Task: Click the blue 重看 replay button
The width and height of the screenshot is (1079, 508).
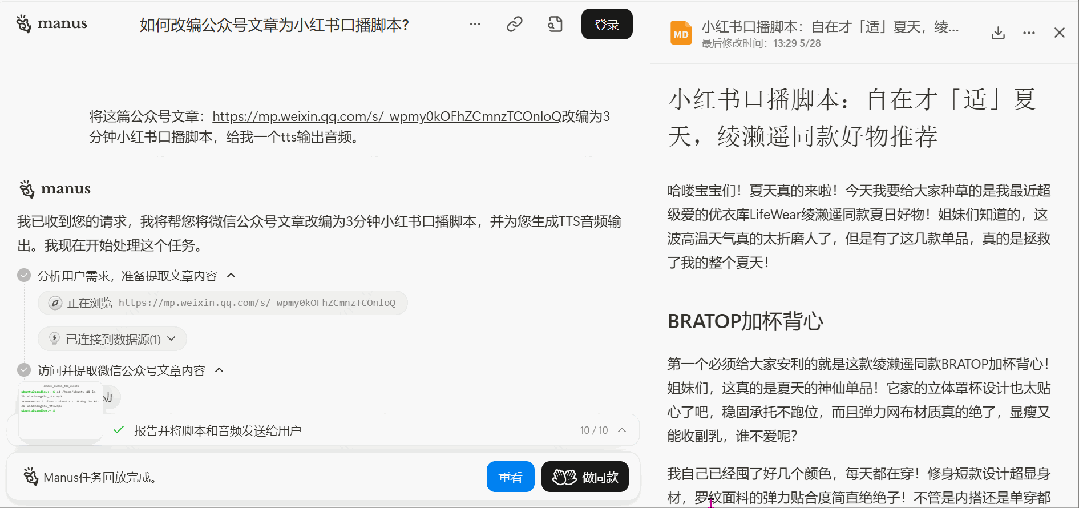Action: point(511,477)
